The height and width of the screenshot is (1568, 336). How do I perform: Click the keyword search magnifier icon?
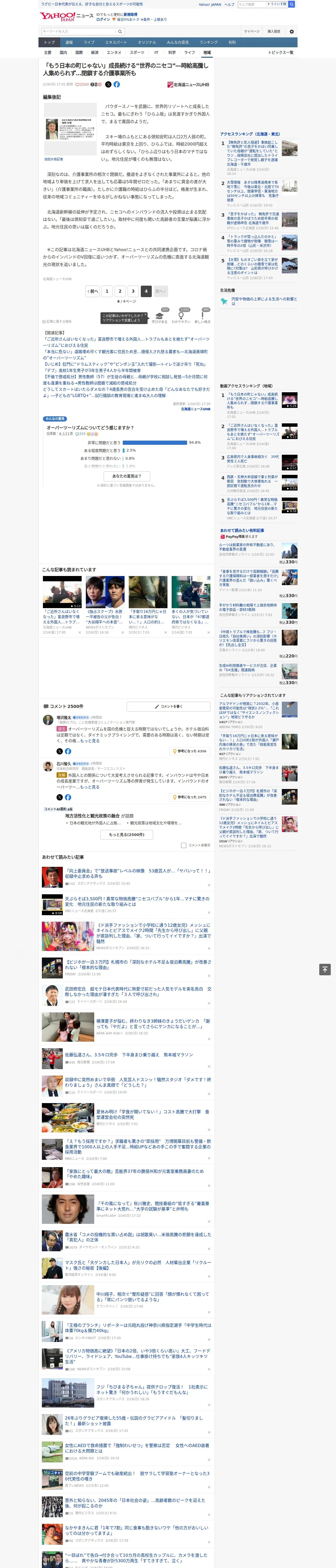pyautogui.click(x=120, y=32)
